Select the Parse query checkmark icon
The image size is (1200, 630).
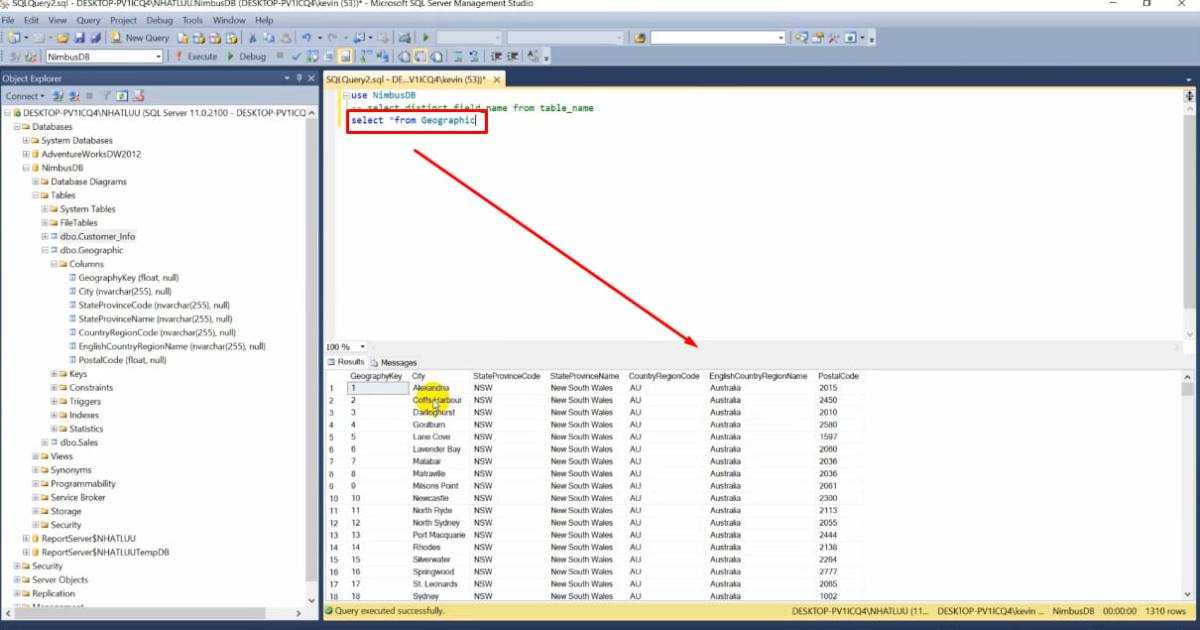click(296, 57)
